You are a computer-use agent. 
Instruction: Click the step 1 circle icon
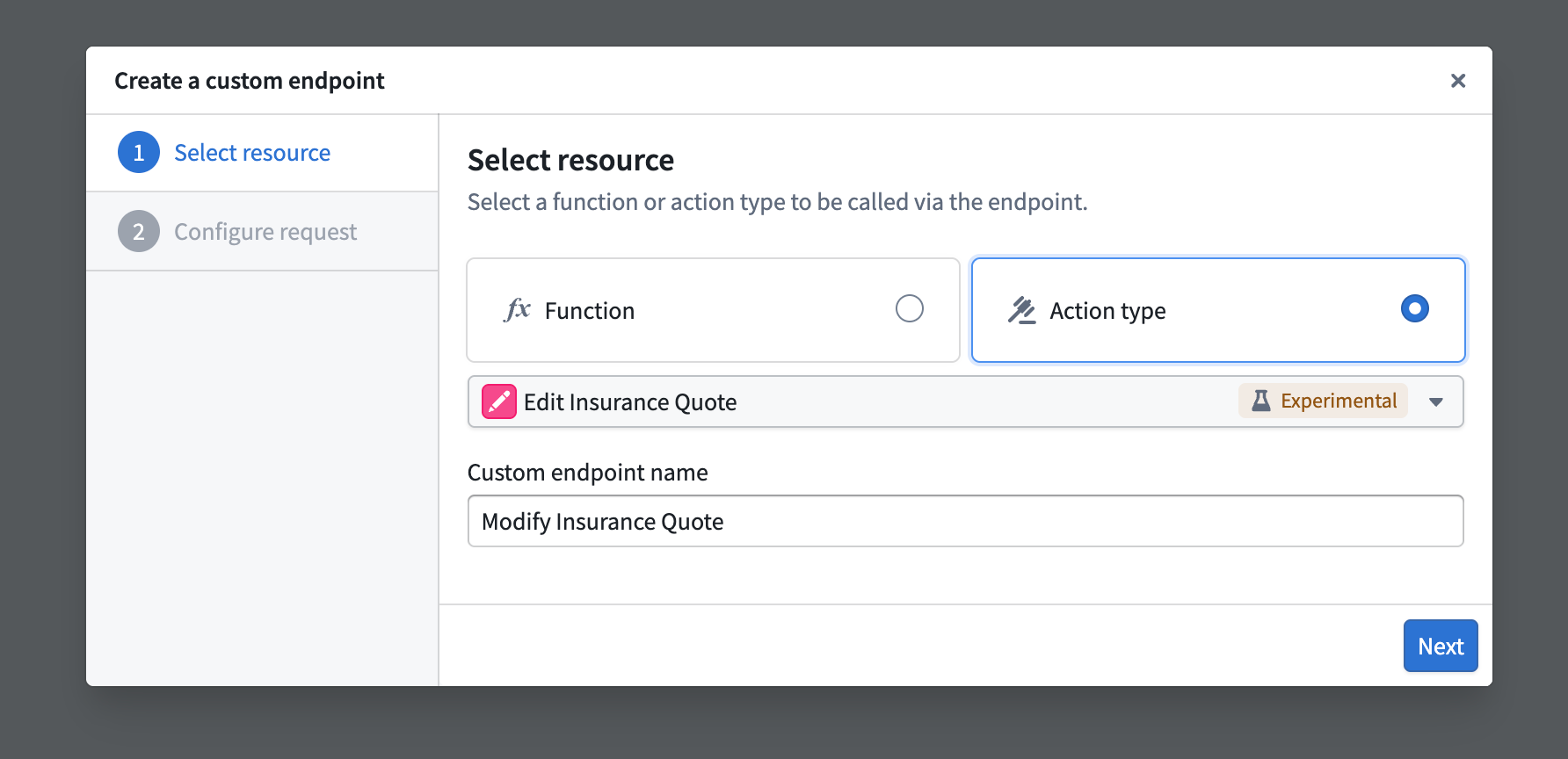(139, 153)
